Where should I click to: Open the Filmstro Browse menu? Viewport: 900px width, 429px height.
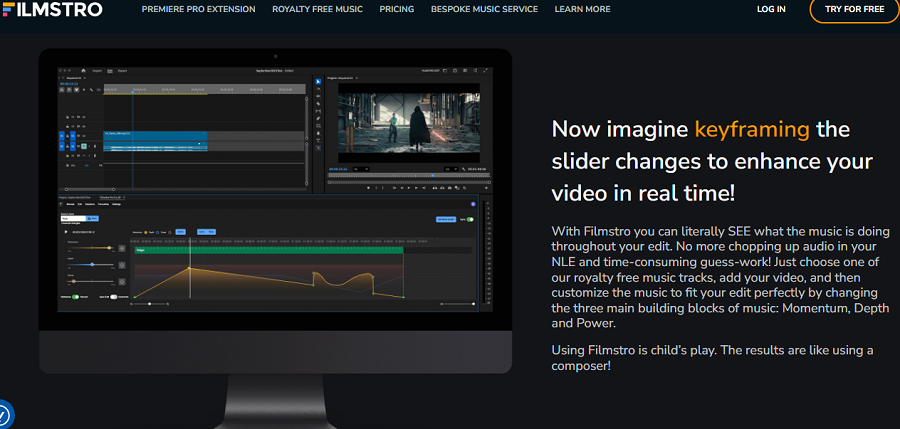pyautogui.click(x=70, y=204)
